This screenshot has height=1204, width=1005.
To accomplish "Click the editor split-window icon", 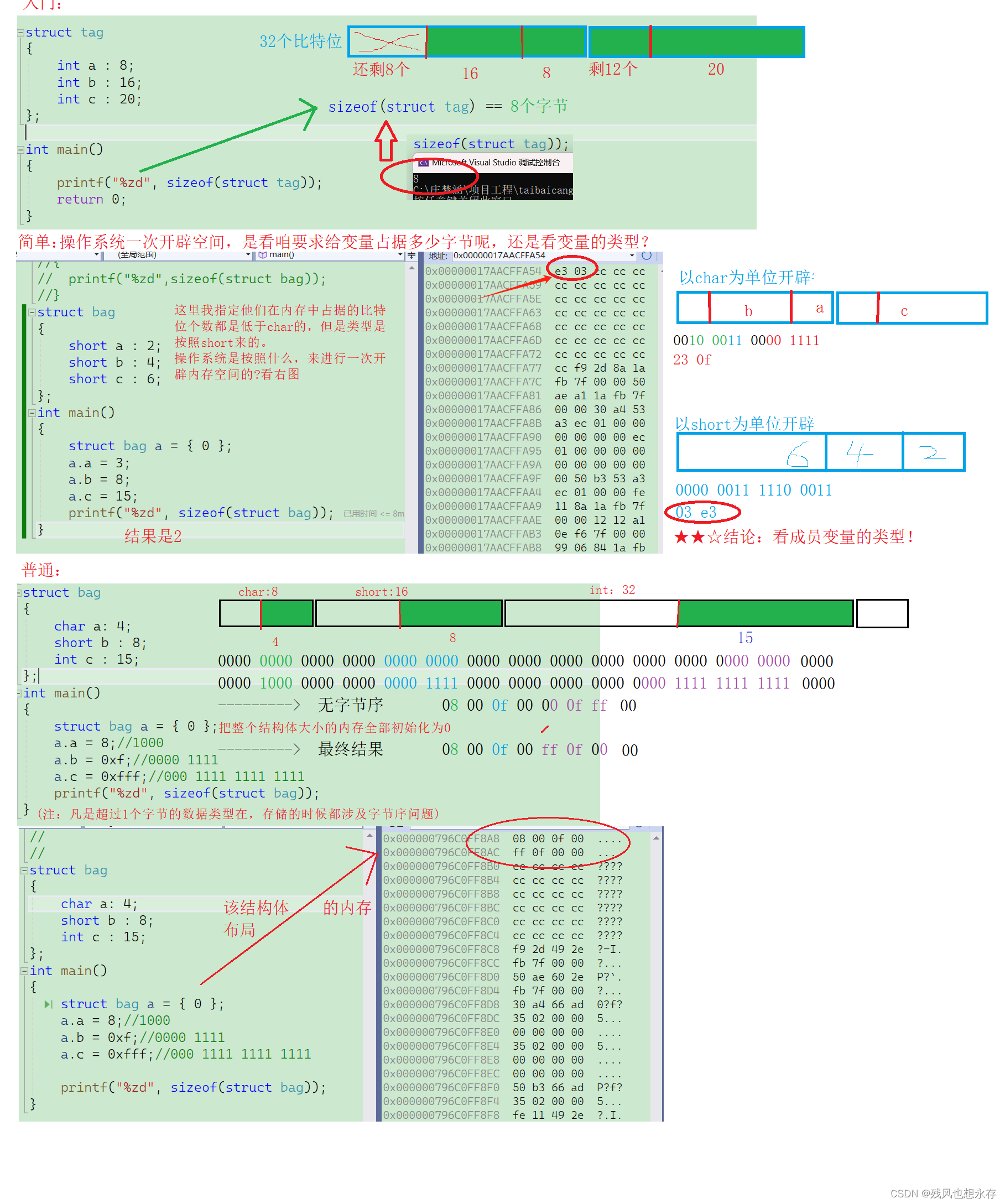I will point(411,255).
